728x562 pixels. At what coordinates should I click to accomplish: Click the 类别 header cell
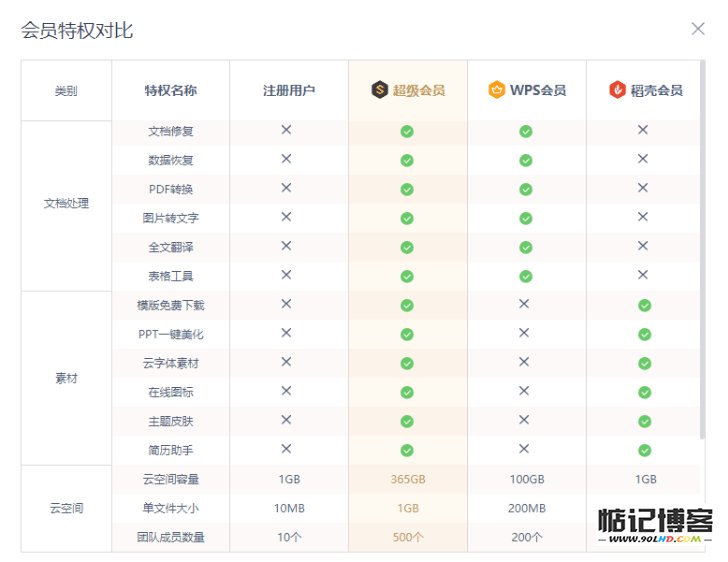[x=66, y=91]
